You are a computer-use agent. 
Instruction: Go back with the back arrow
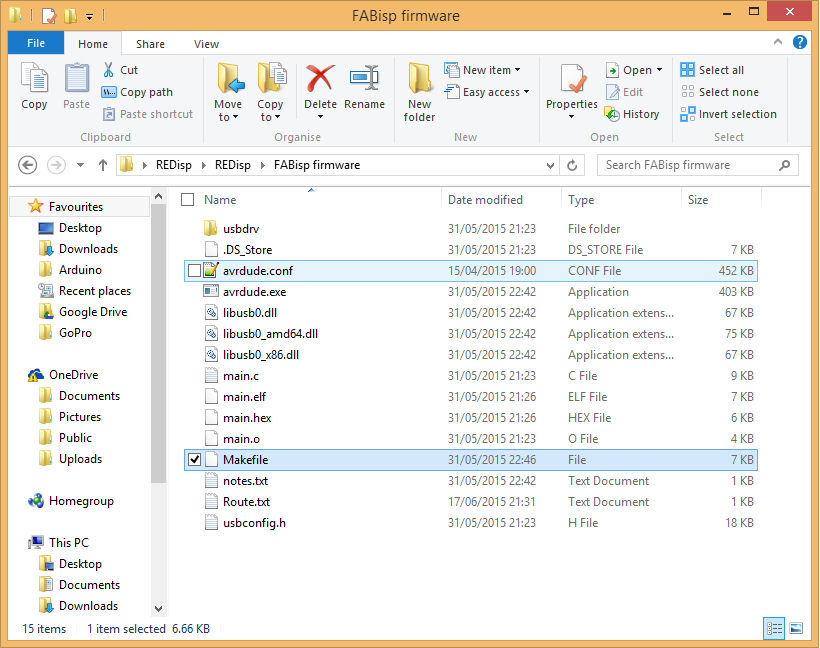point(27,165)
